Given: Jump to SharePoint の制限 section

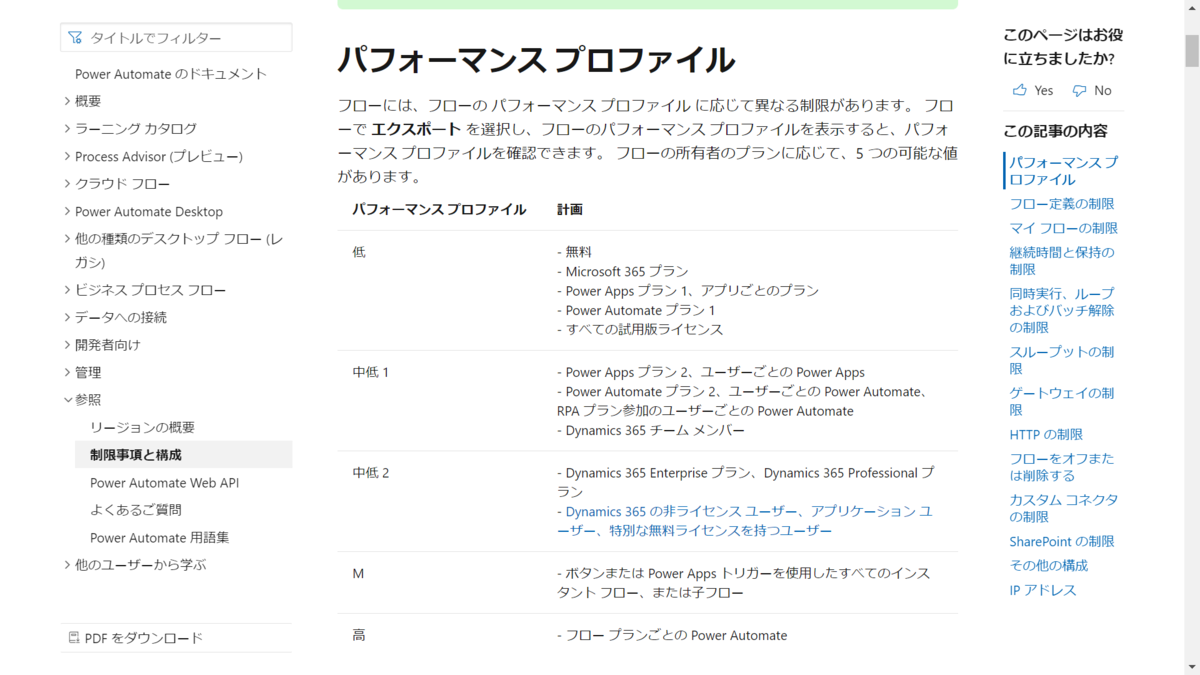Looking at the screenshot, I should [1062, 542].
